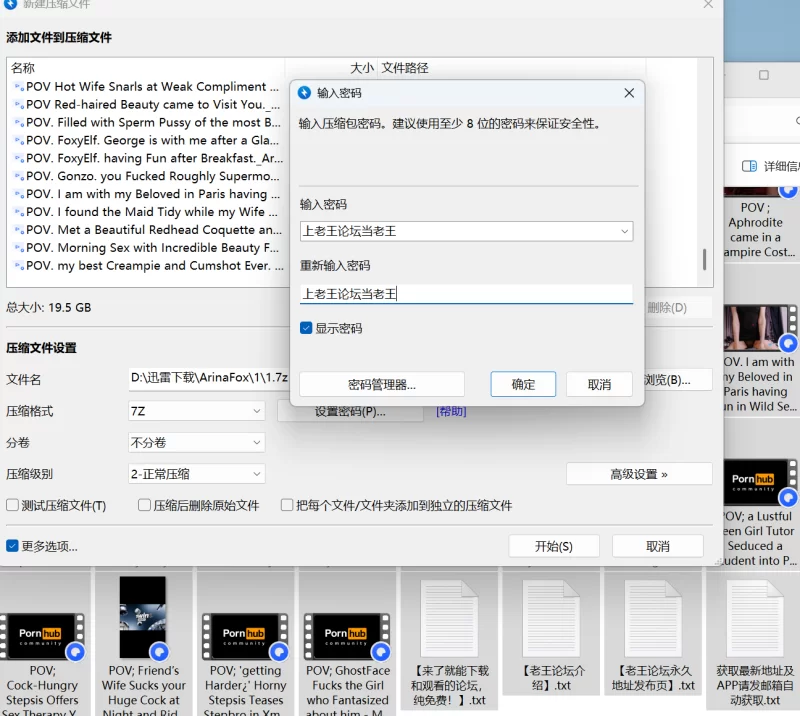This screenshot has height=716, width=800.
Task: Toggle the more options checkbox
Action: tap(13, 546)
